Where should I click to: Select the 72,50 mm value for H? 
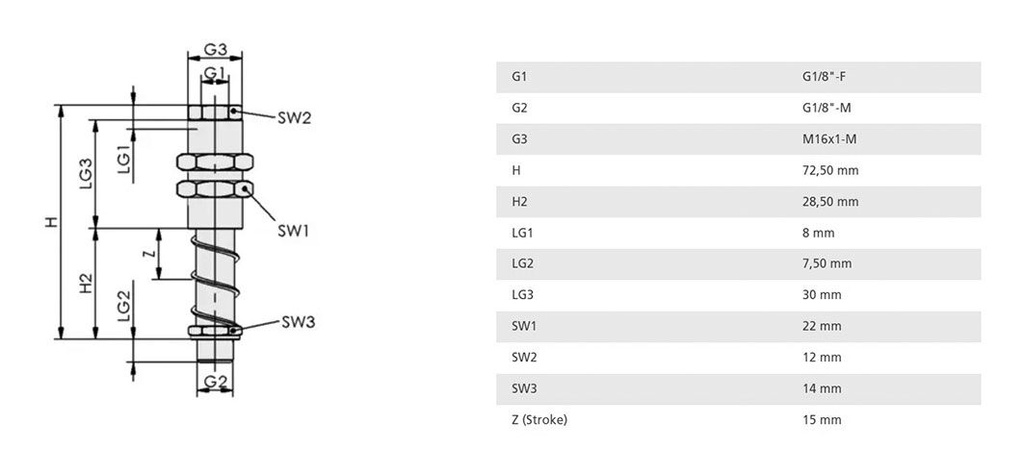point(830,170)
